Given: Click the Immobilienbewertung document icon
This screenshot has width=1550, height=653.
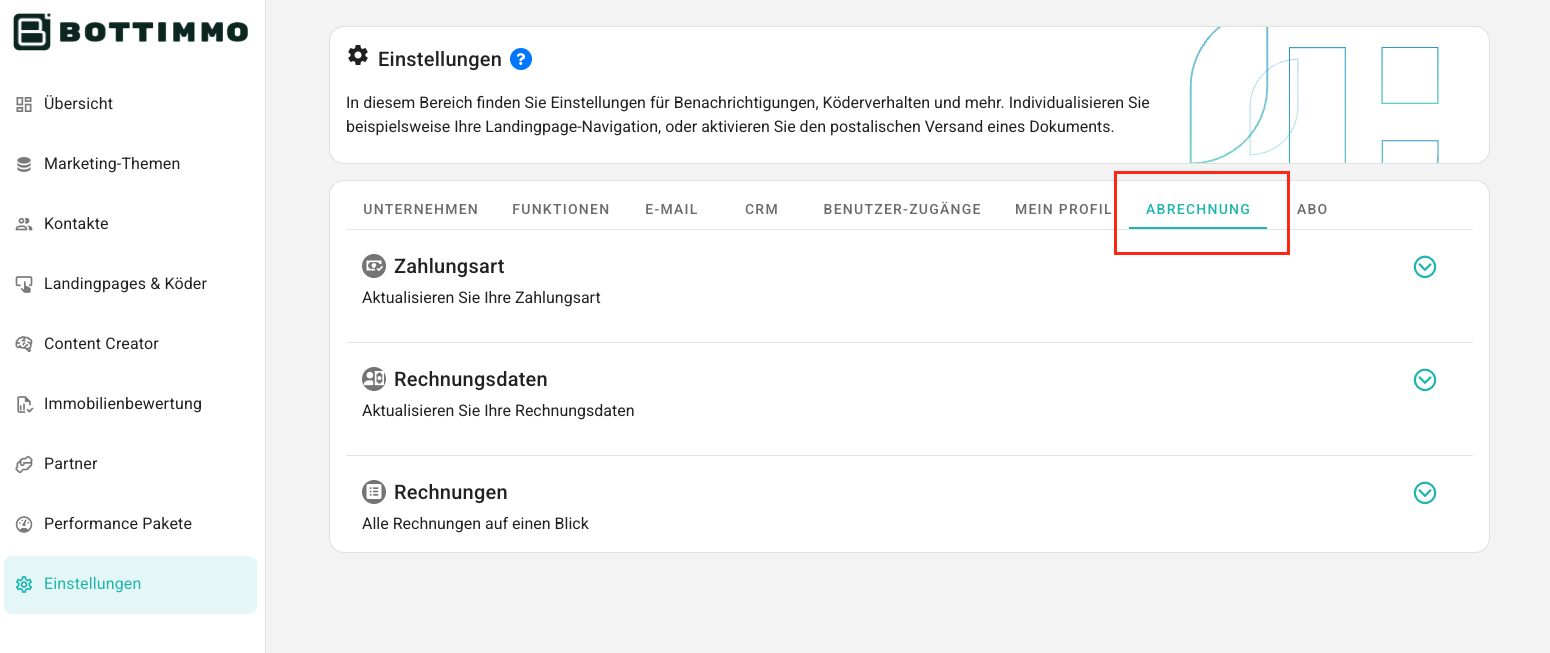Looking at the screenshot, I should pos(24,404).
